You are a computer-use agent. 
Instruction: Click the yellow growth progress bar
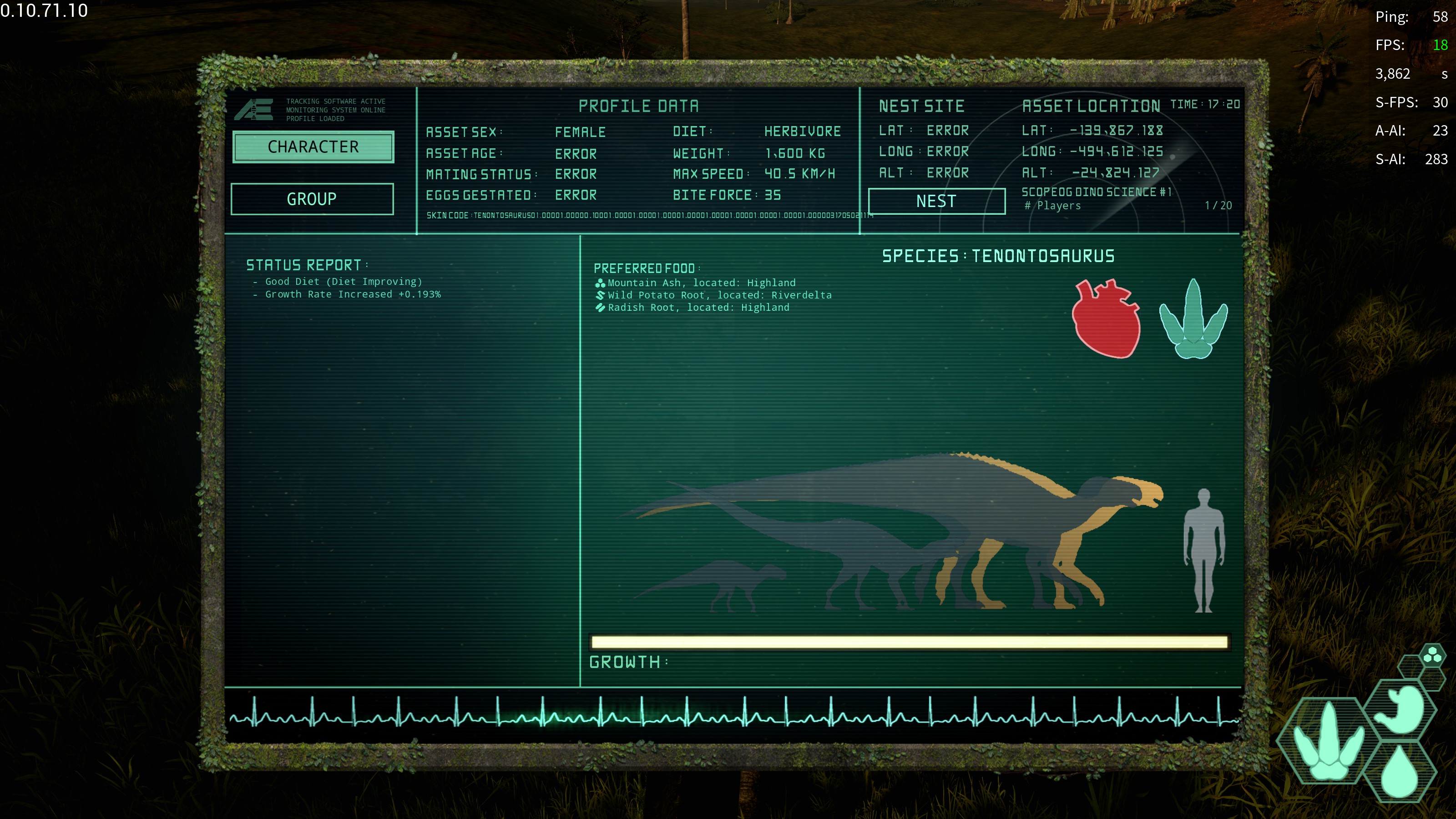(x=909, y=642)
